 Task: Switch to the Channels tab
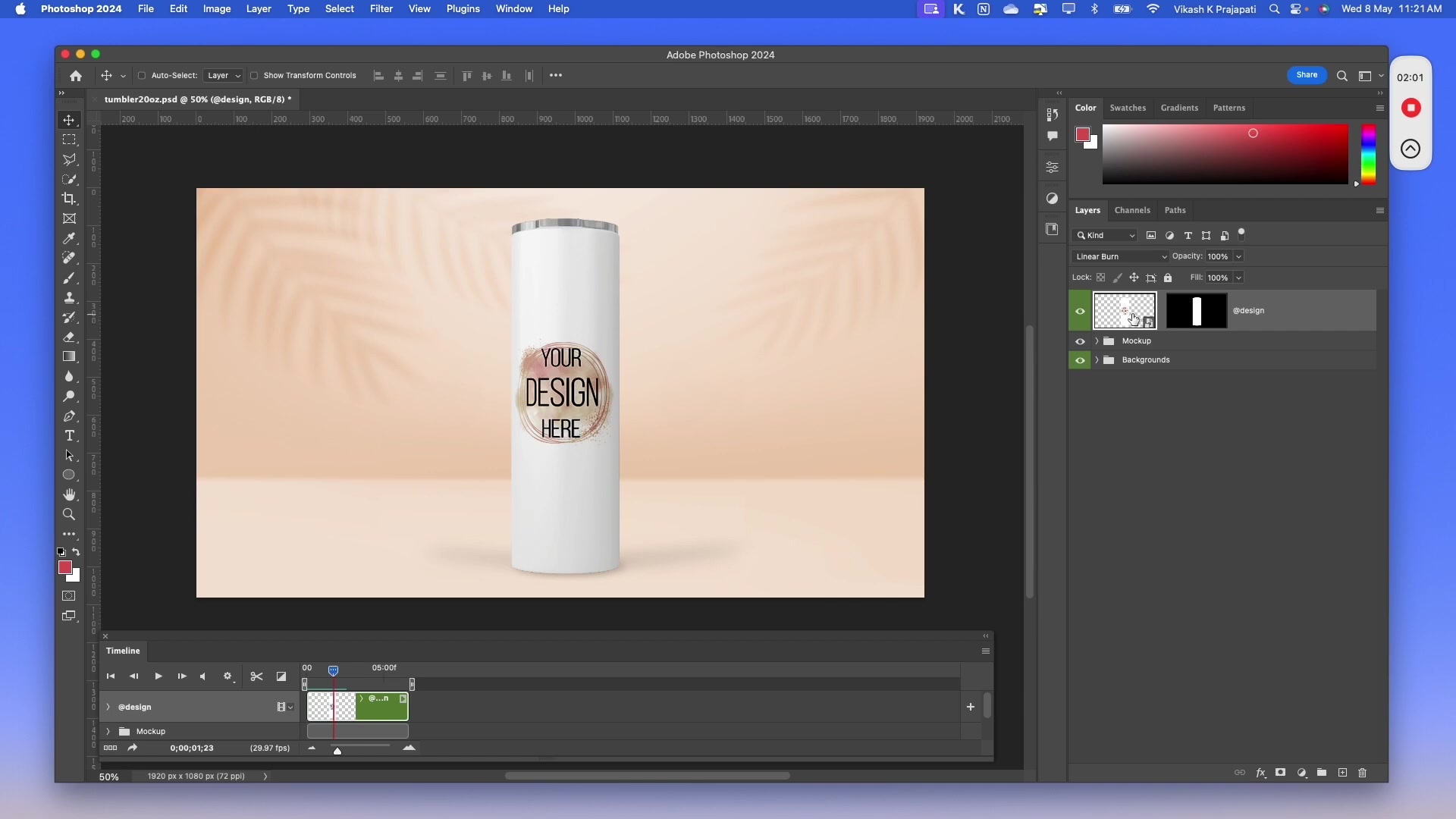[1131, 210]
